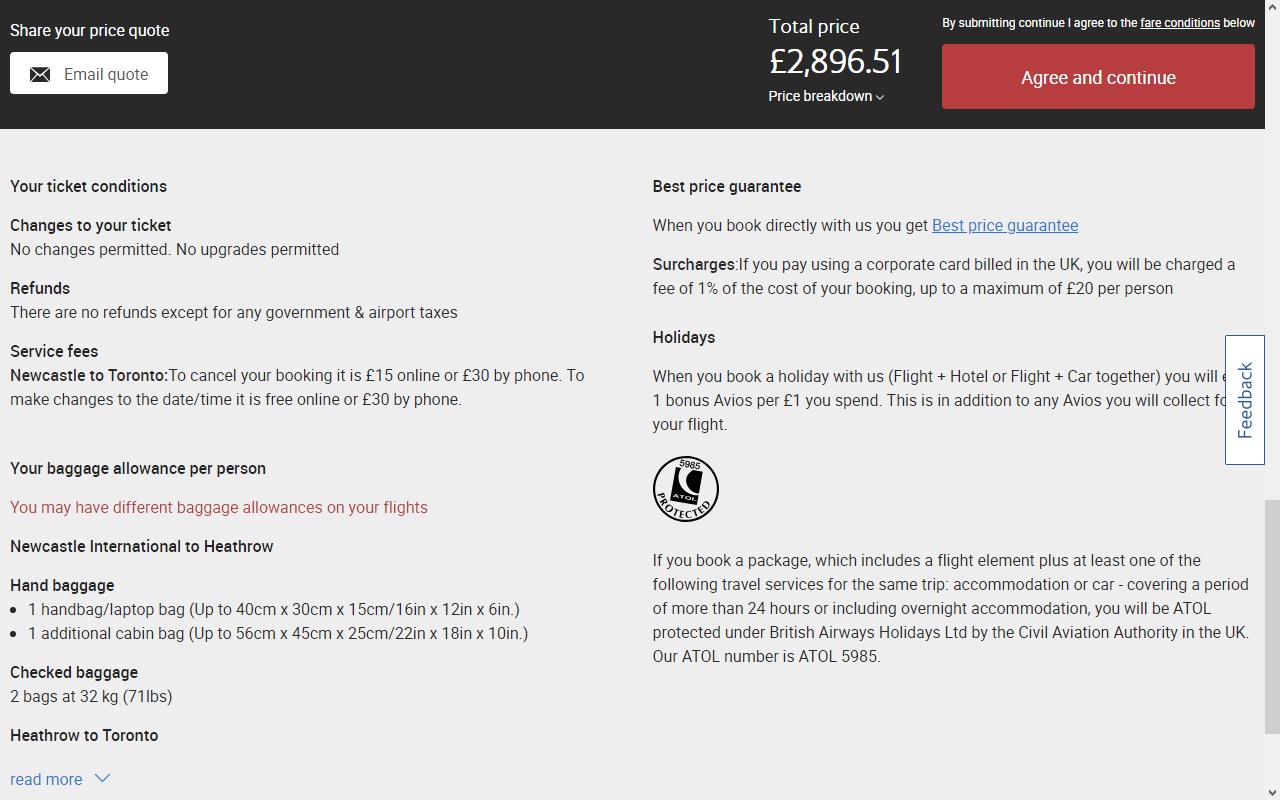Image resolution: width=1280 pixels, height=800 pixels.
Task: Open the Feedback side tab
Action: coord(1245,400)
